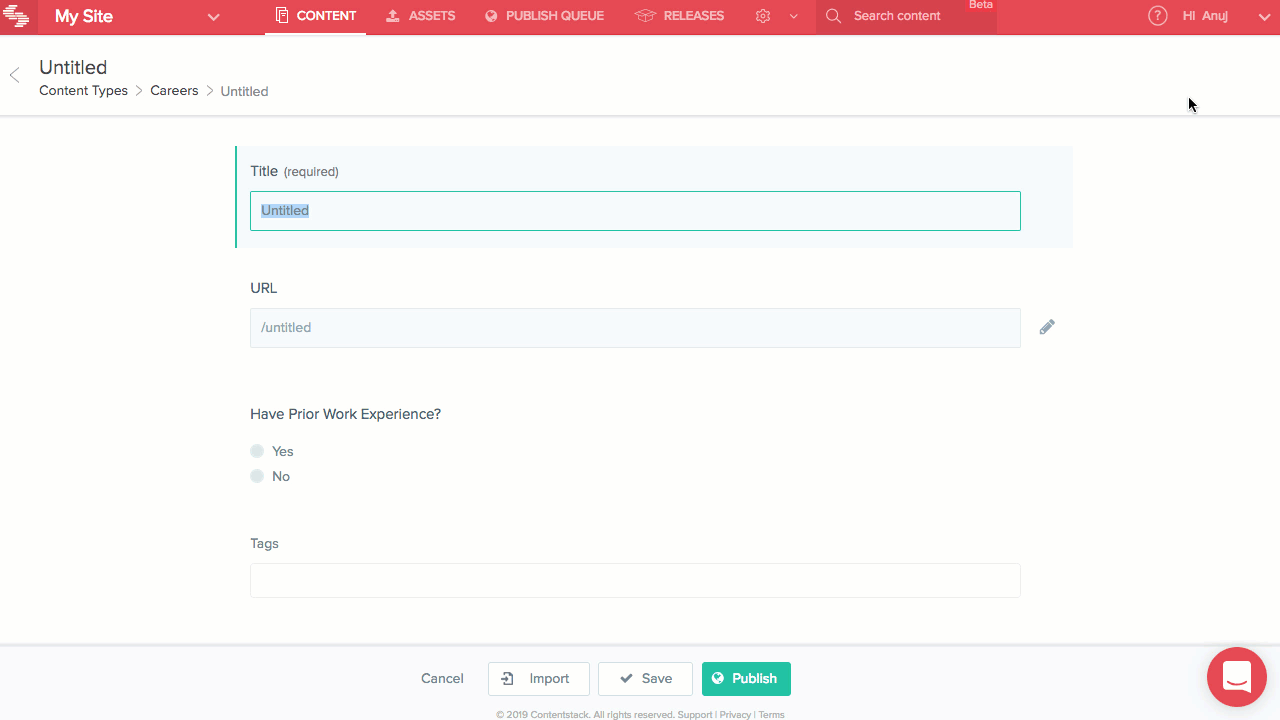Open the Terms footer link
The image size is (1280, 720).
tap(771, 715)
